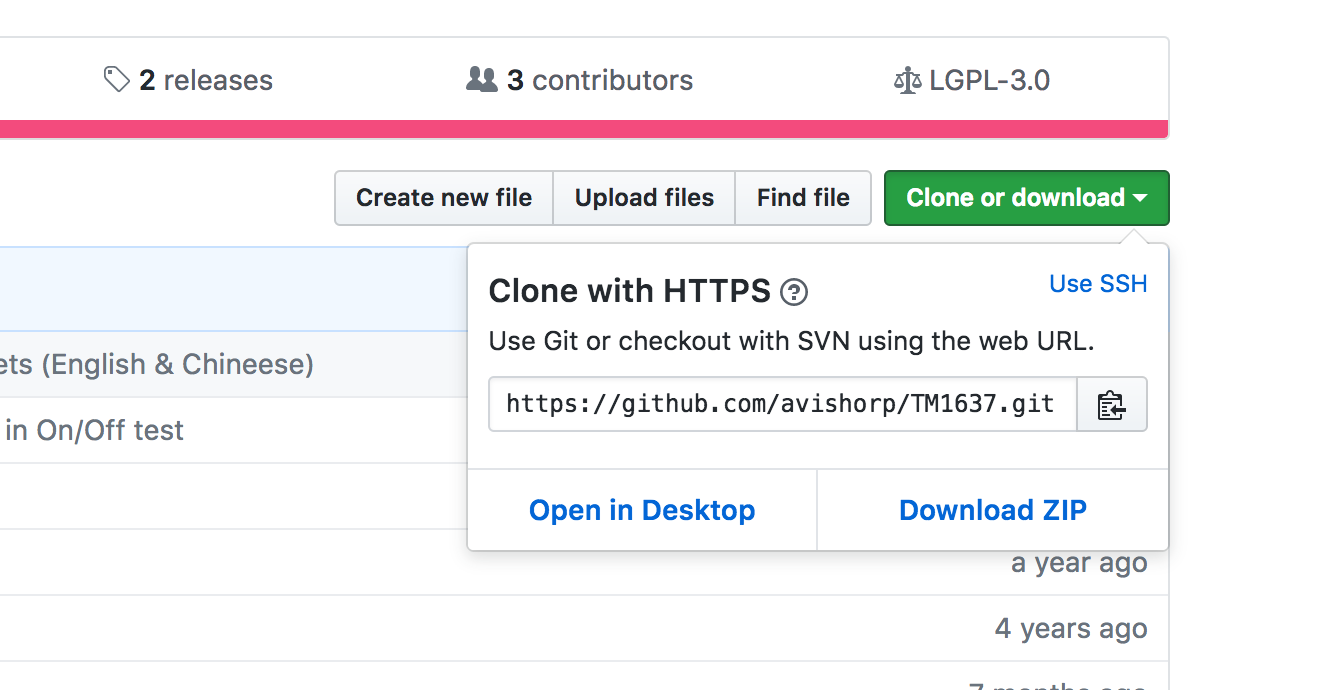This screenshot has width=1336, height=690.
Task: Click the releases tag icon
Action: (x=117, y=80)
